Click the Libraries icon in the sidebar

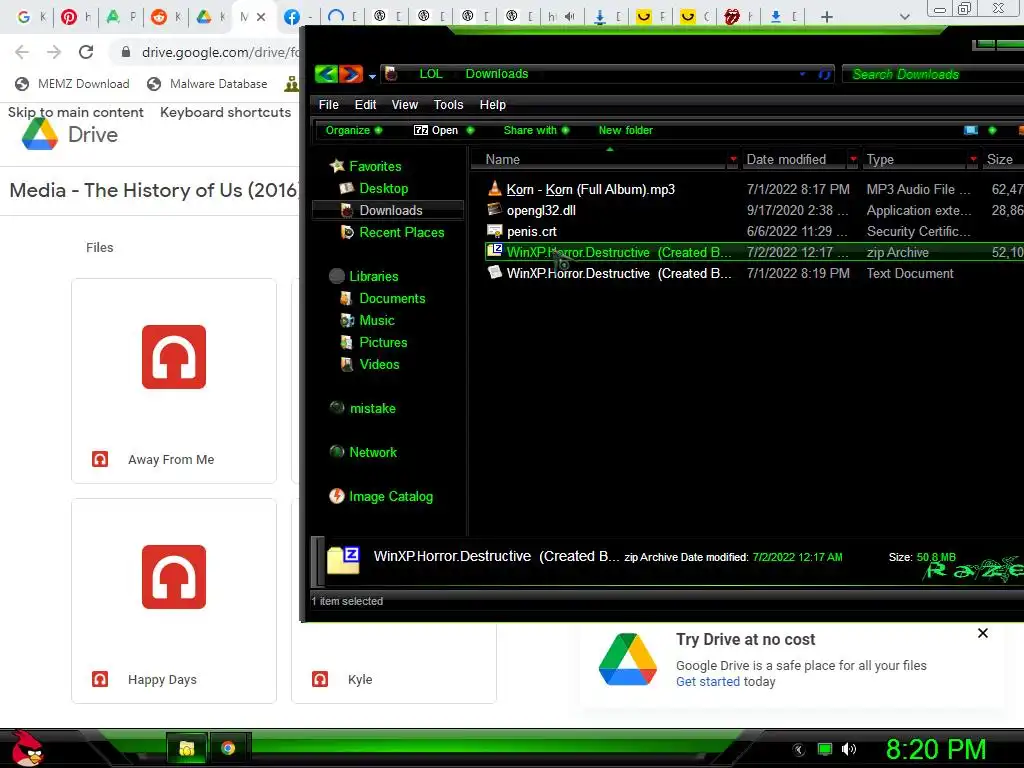[x=337, y=276]
